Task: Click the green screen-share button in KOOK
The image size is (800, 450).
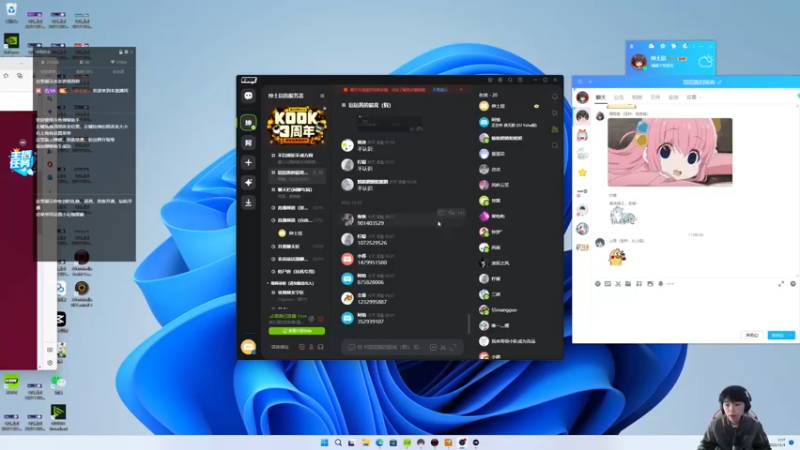Action: pyautogui.click(x=297, y=331)
